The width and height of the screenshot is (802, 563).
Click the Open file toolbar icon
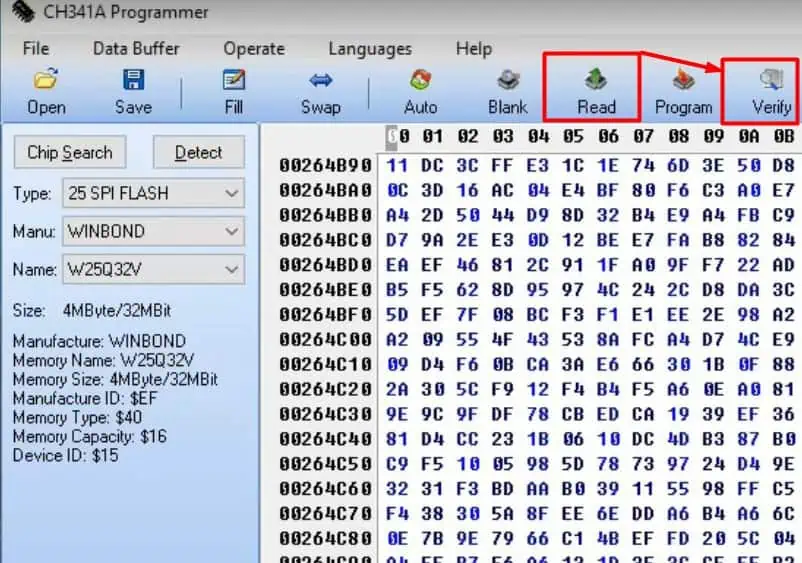[x=46, y=80]
